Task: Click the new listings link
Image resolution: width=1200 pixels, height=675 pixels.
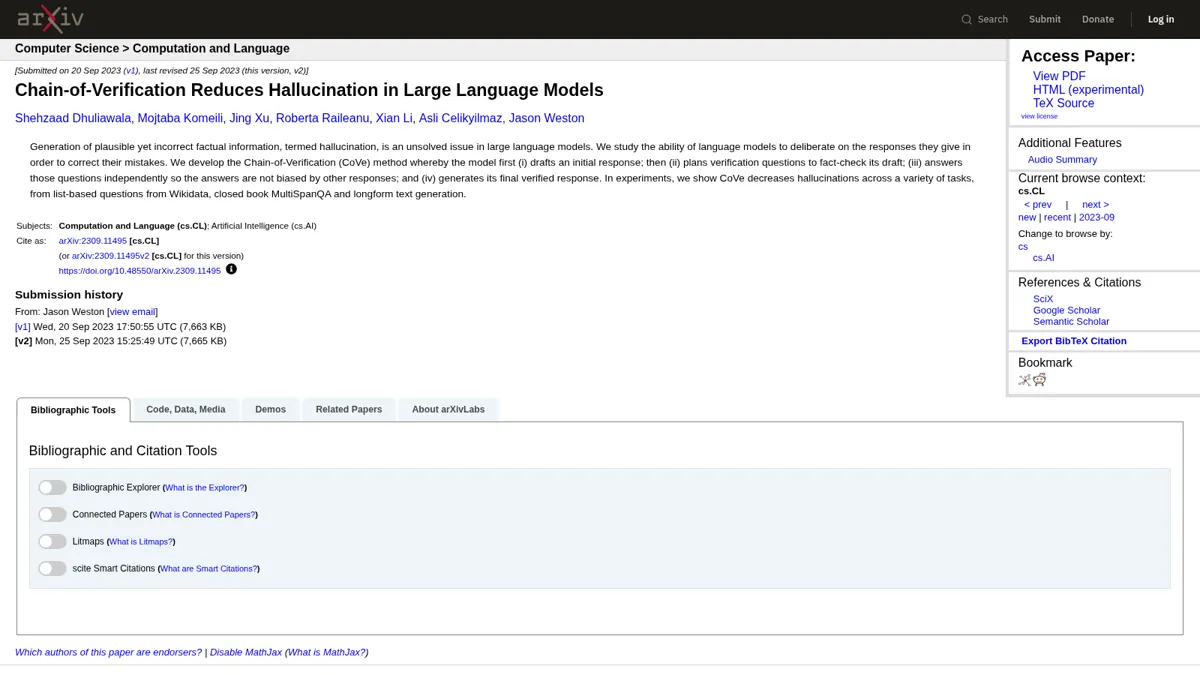Action: point(1027,217)
